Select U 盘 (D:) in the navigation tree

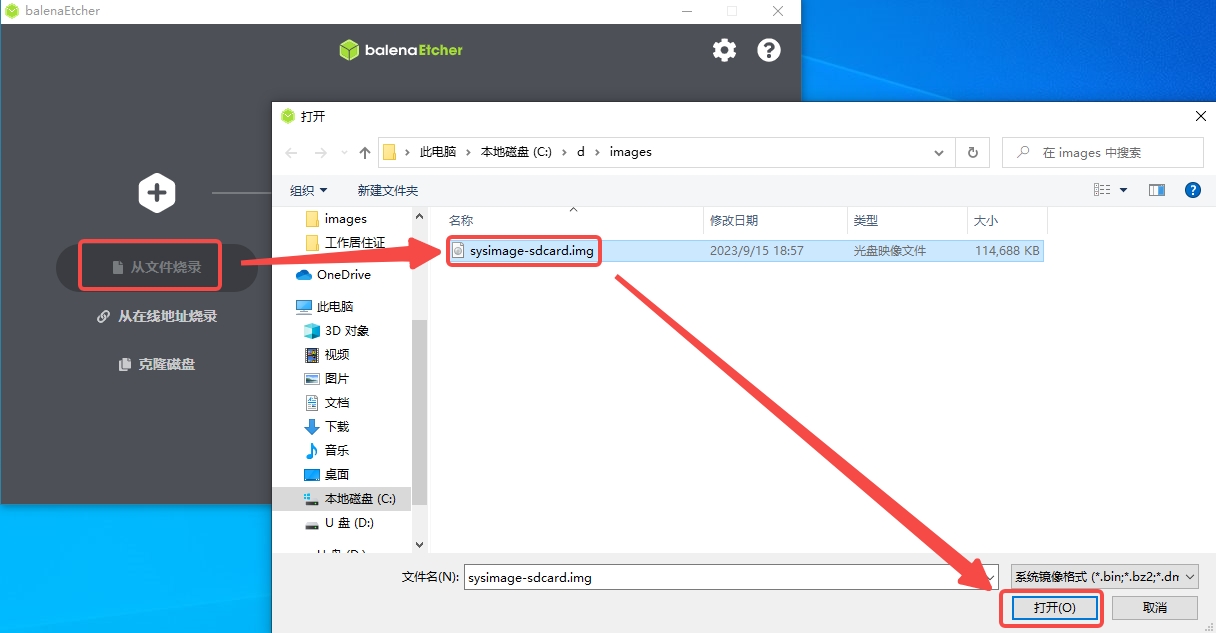click(339, 523)
